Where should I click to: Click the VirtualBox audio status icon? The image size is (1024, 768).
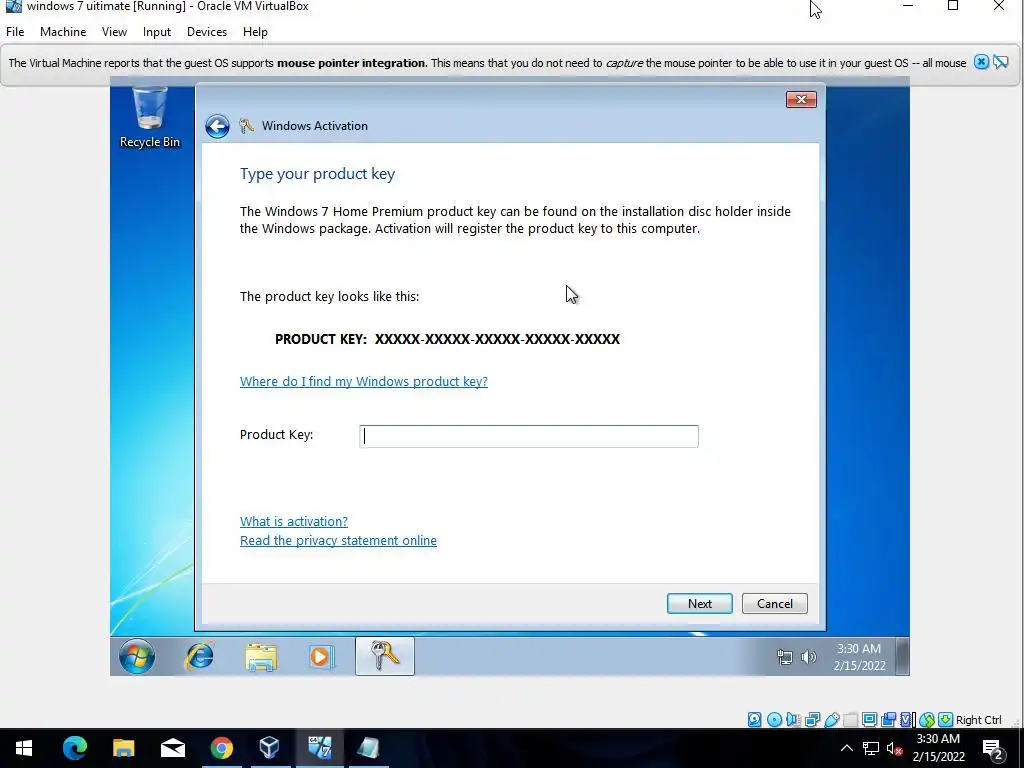coord(793,720)
